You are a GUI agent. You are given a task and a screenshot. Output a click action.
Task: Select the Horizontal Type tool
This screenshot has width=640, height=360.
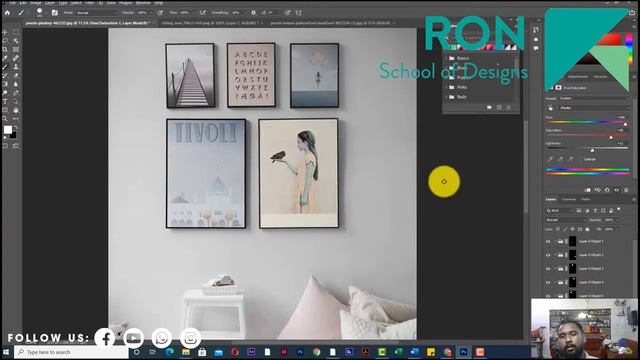pyautogui.click(x=5, y=102)
